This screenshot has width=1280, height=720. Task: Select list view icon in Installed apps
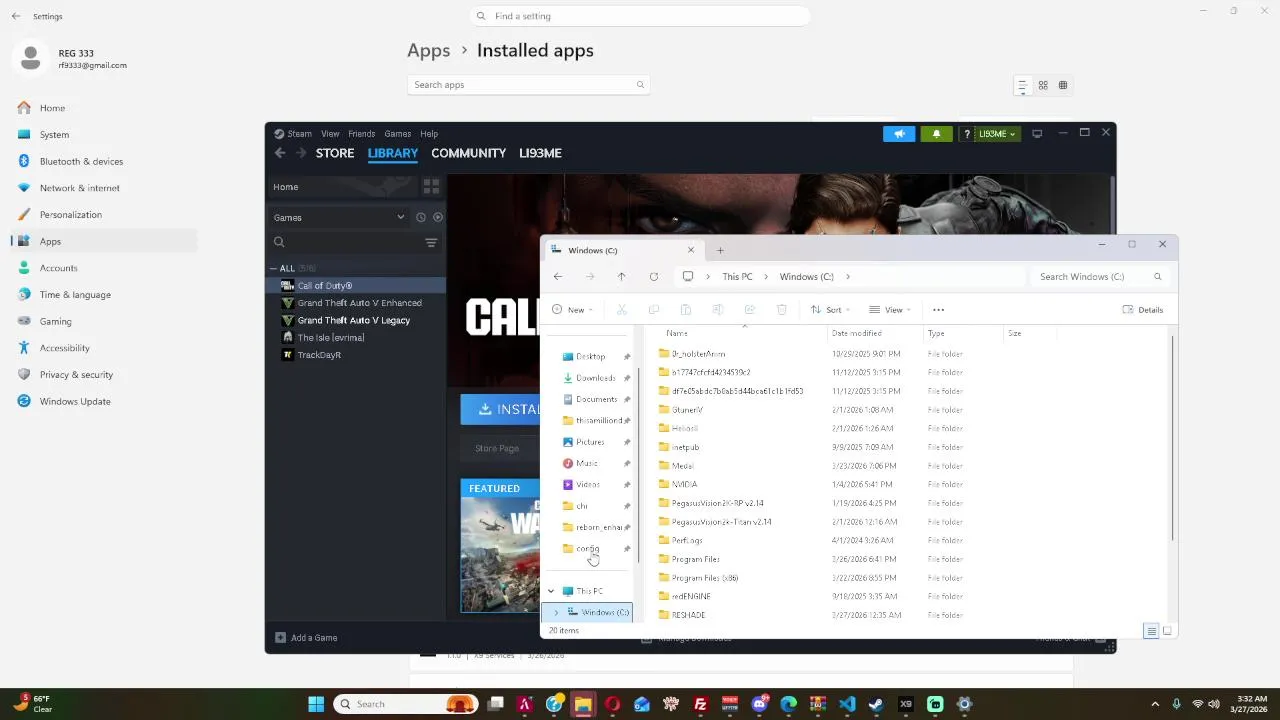(x=1022, y=86)
